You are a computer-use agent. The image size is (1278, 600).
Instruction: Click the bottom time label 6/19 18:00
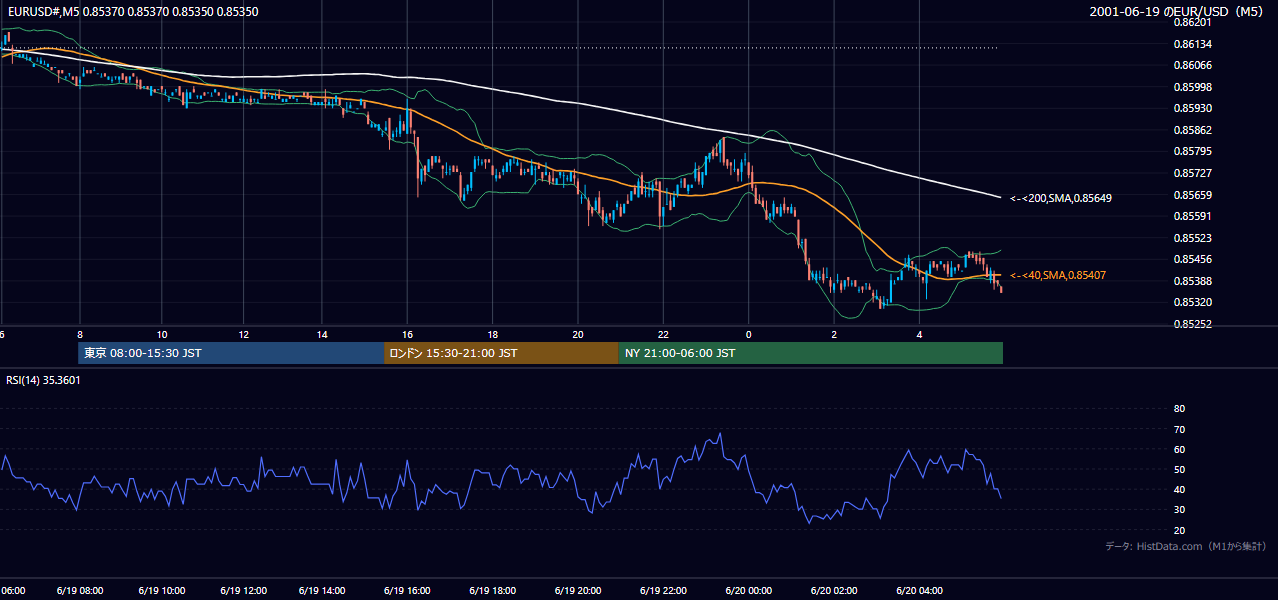(x=493, y=590)
